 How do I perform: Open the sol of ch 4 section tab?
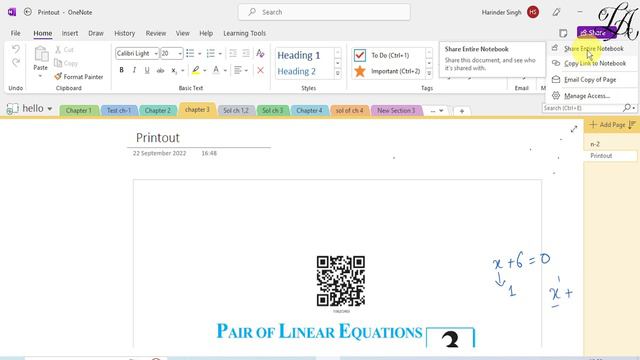pos(349,111)
